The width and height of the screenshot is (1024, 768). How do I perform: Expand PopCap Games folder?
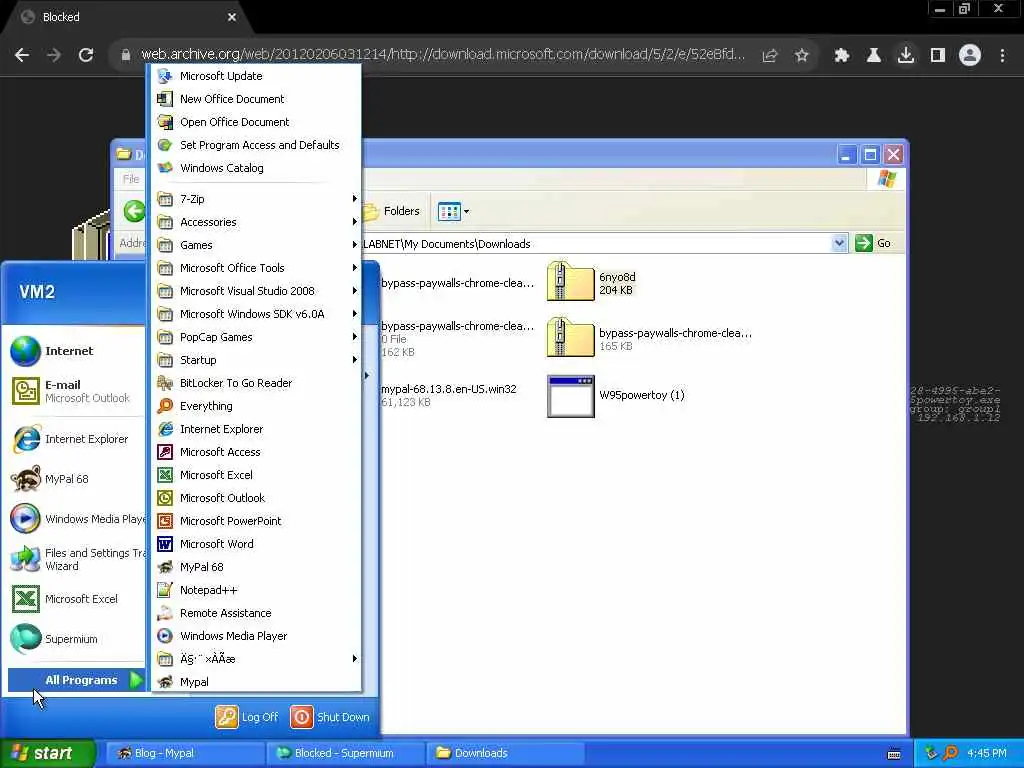(x=256, y=337)
